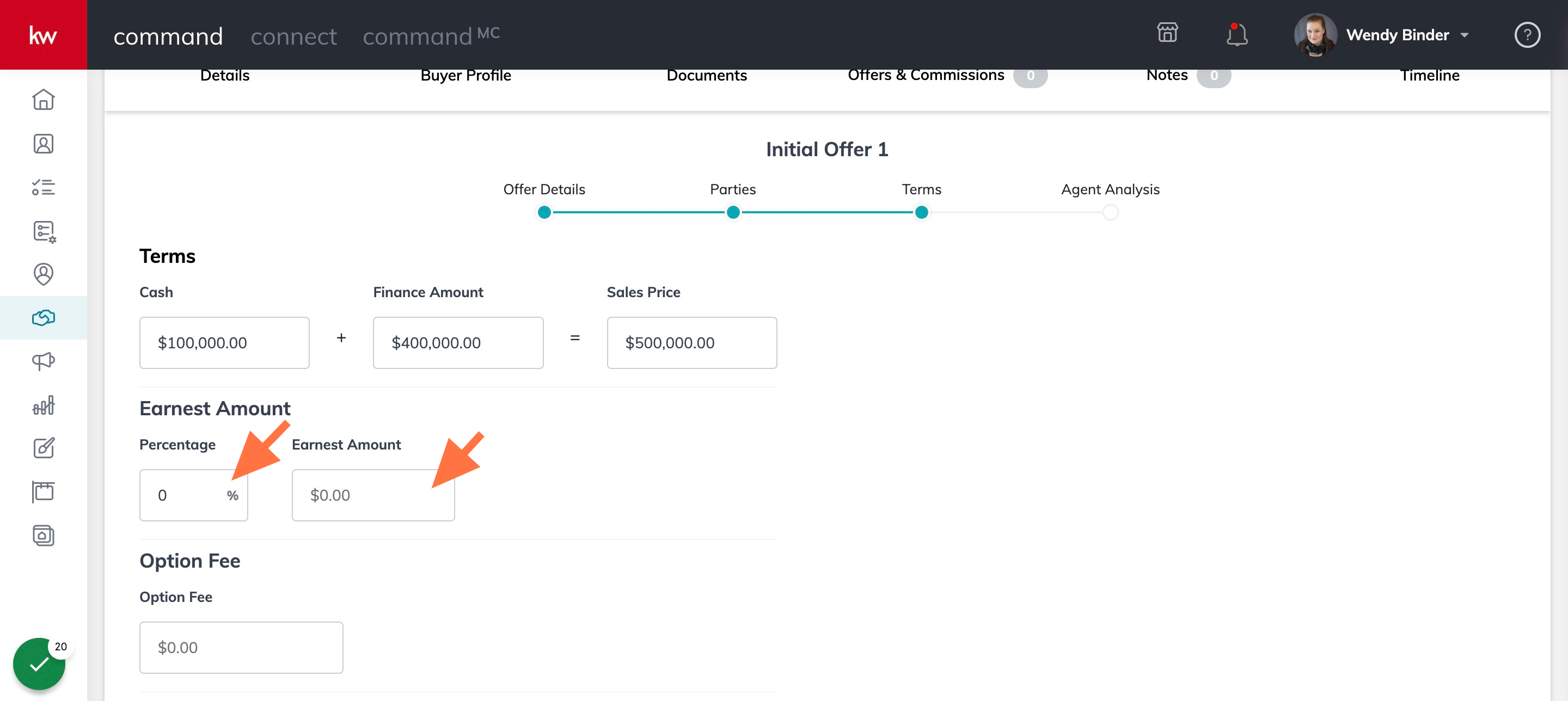Open the Details tab
Screen dimensions: 1568x701
pos(225,76)
